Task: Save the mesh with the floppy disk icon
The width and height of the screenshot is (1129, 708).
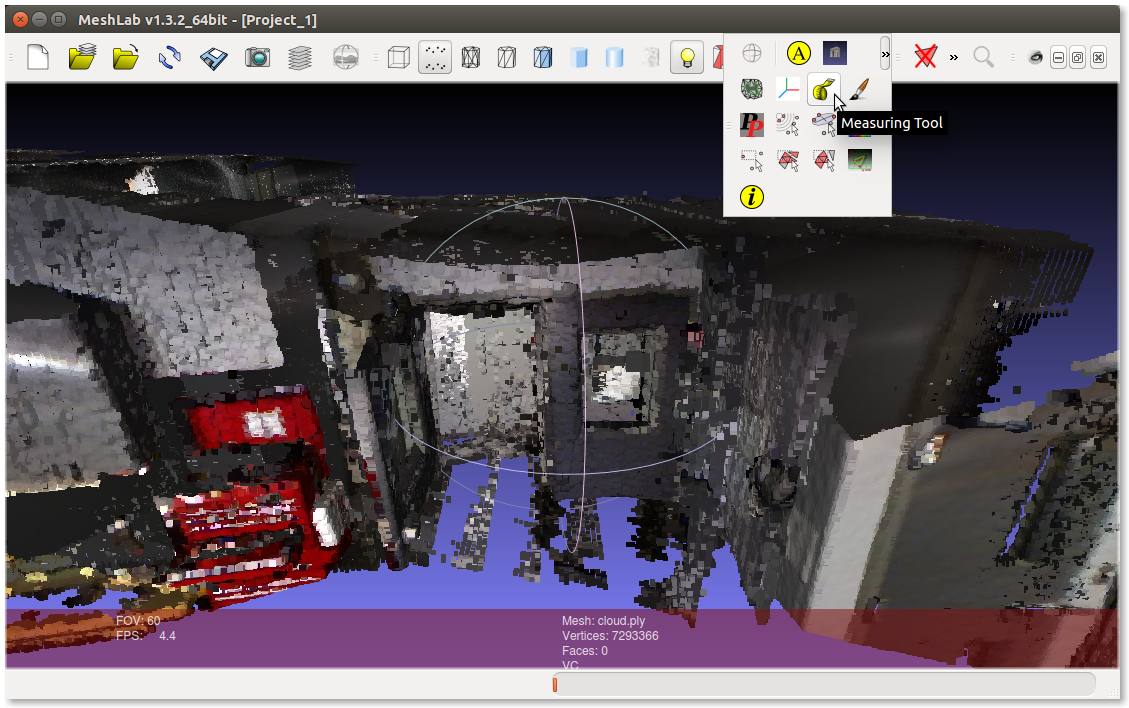Action: [213, 57]
